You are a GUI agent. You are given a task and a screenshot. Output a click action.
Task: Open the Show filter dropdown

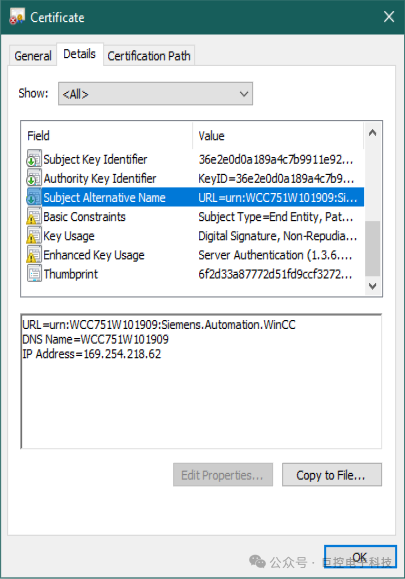[x=155, y=94]
